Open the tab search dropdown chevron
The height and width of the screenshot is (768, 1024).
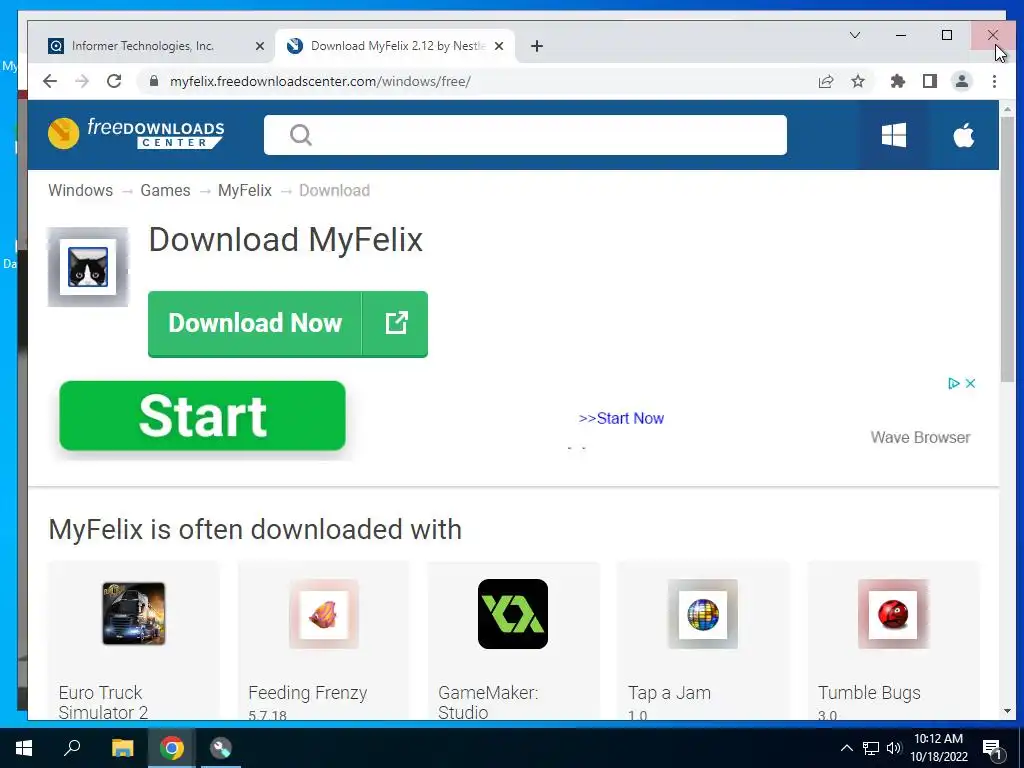[855, 35]
